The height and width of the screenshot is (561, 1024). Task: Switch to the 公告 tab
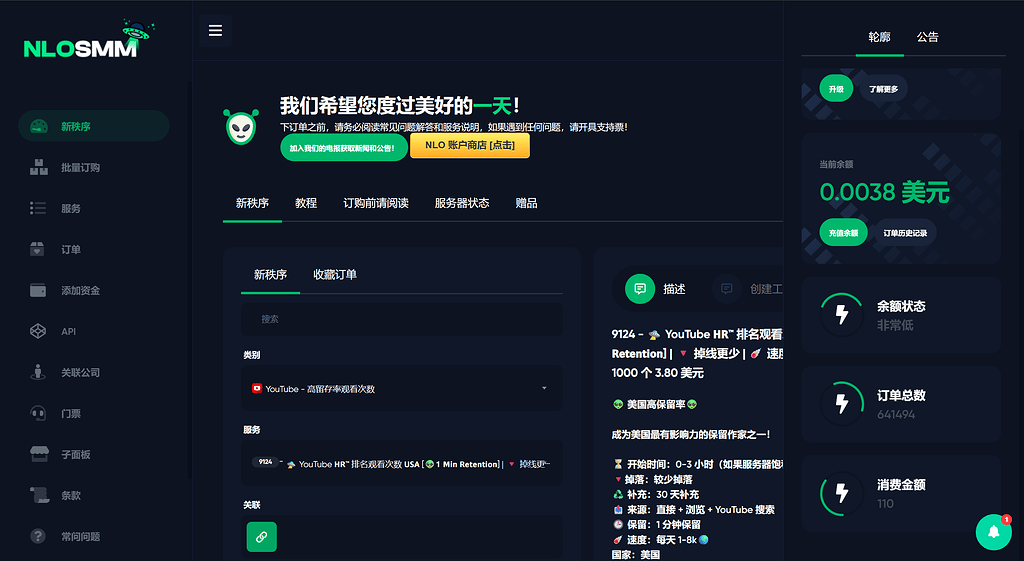(x=927, y=37)
